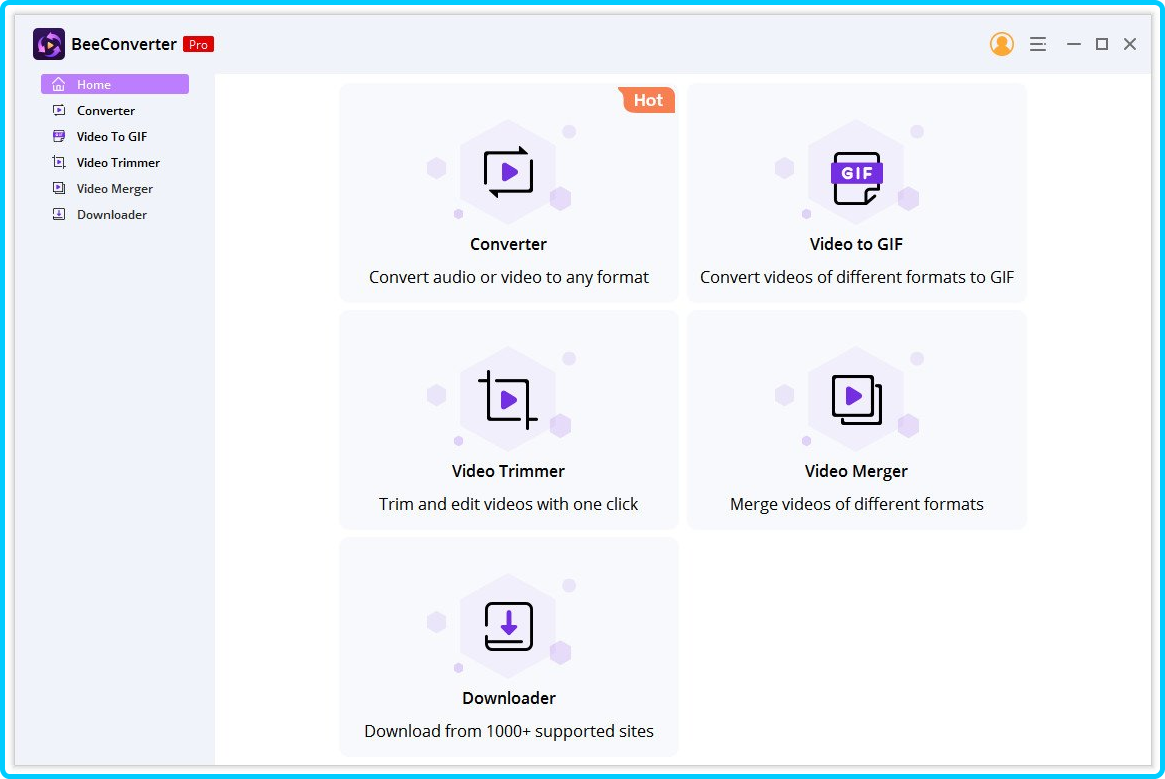Screen dimensions: 1165x779
Task: Click the large GIF file icon
Action: coord(857,178)
